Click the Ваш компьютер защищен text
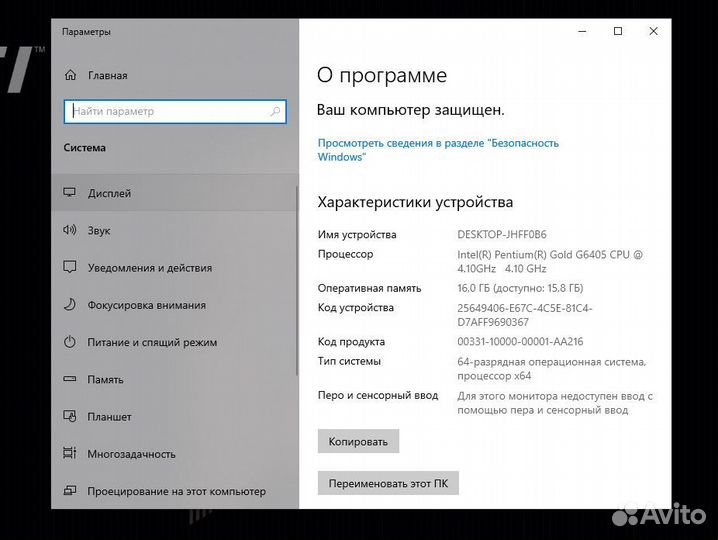Image resolution: width=718 pixels, height=540 pixels. (x=411, y=110)
